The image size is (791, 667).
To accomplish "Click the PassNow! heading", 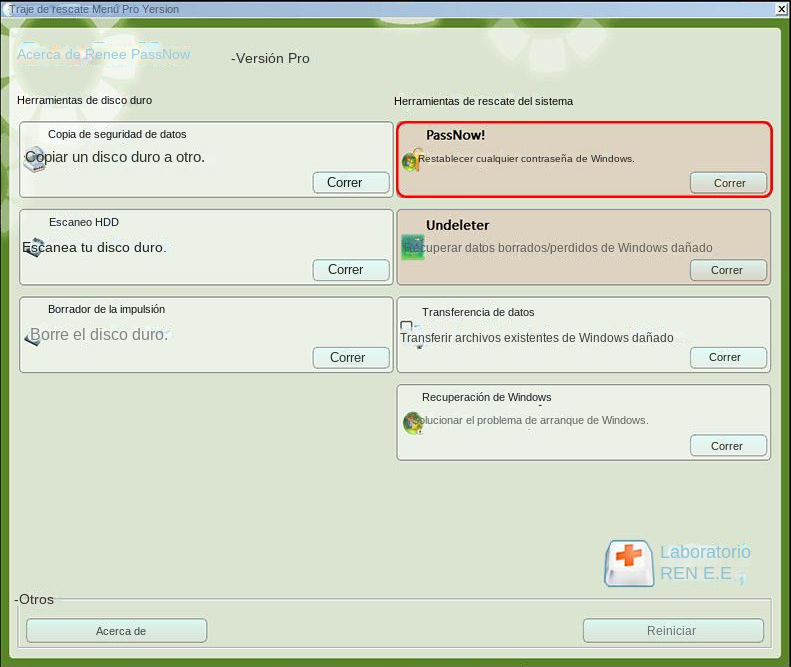I will [456, 135].
